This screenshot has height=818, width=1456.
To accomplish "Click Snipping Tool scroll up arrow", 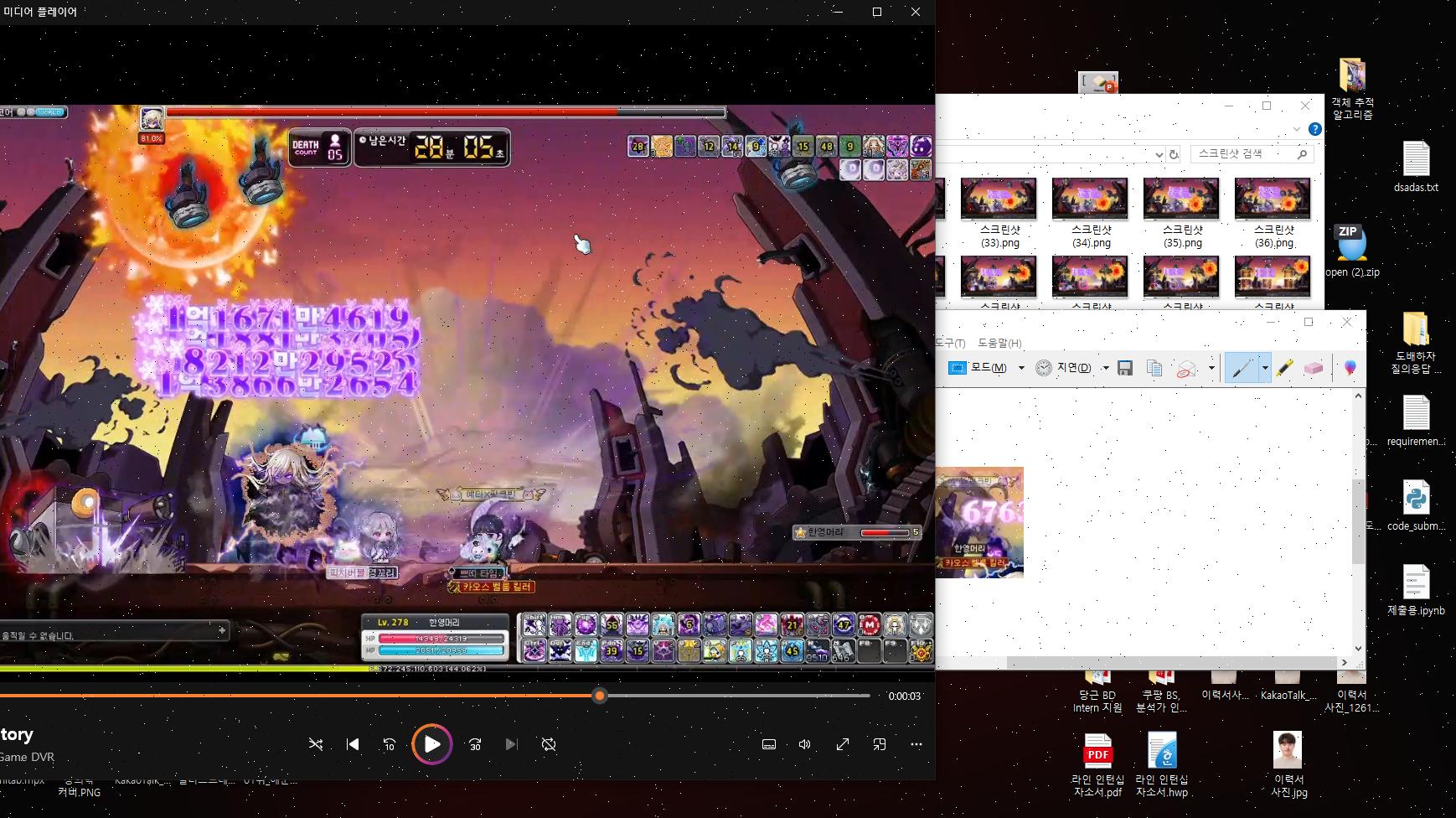I will [x=1358, y=396].
